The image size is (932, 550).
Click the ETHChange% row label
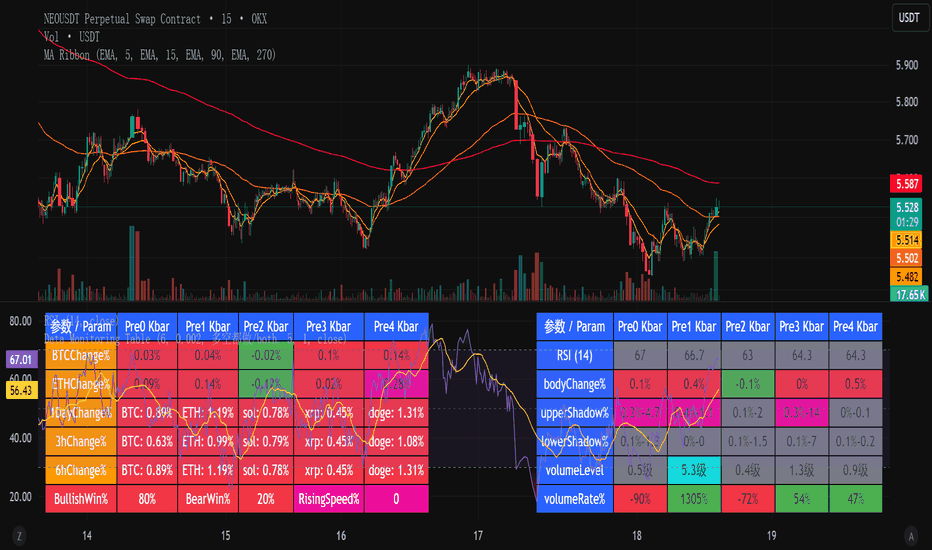[81, 384]
